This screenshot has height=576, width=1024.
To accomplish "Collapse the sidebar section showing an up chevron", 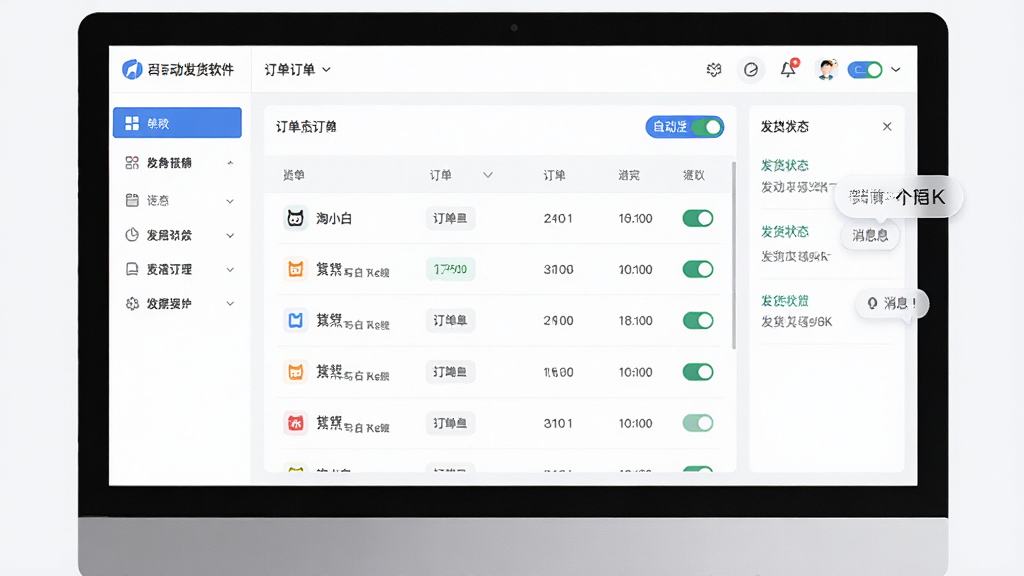I will 230,163.
